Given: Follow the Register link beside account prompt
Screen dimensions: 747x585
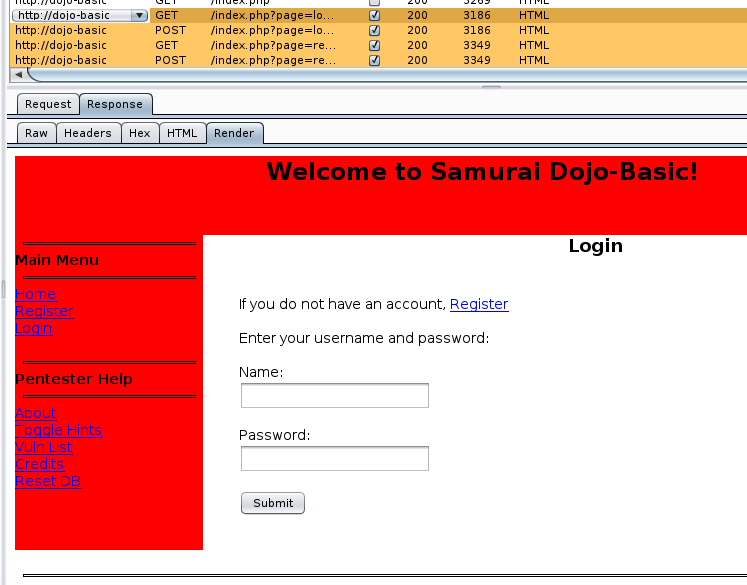Looking at the screenshot, I should 479,304.
